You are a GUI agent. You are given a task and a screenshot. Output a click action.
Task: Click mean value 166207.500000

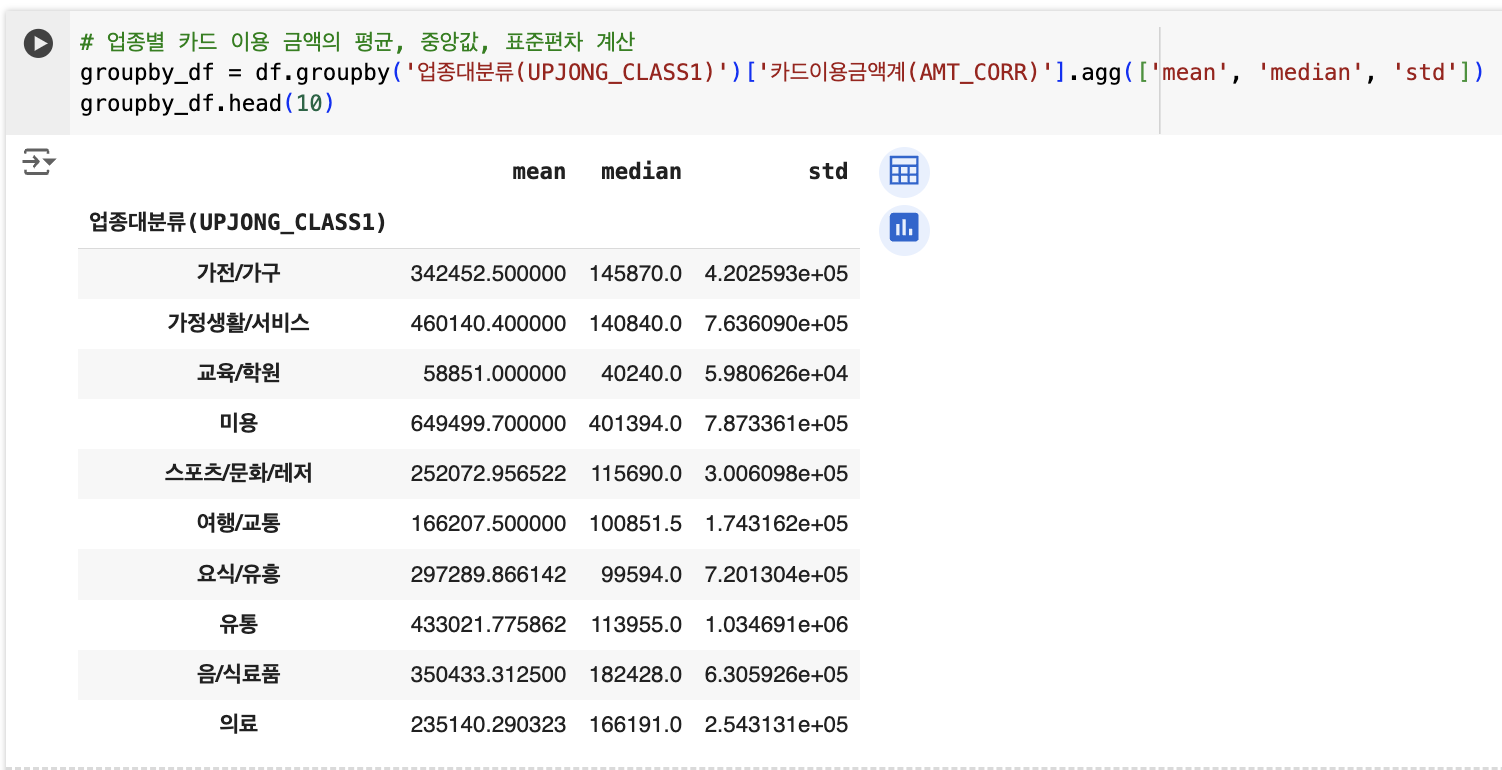488,523
